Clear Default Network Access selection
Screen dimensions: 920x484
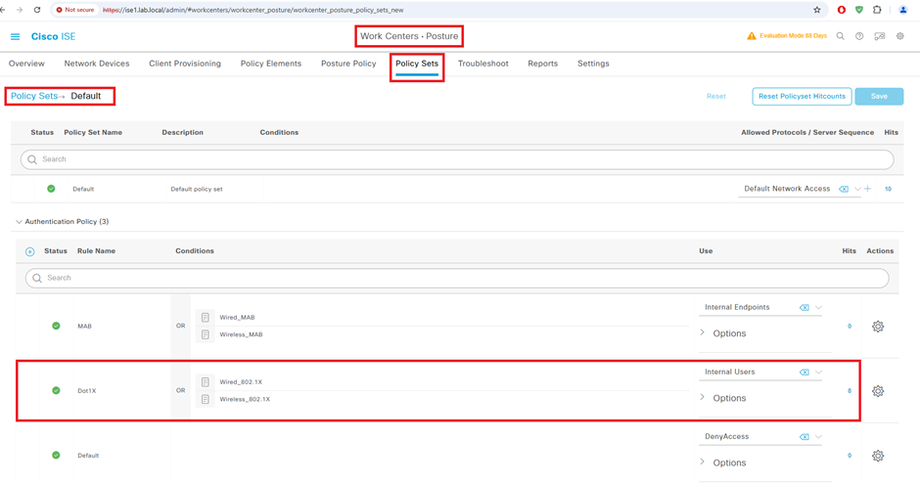tap(844, 189)
